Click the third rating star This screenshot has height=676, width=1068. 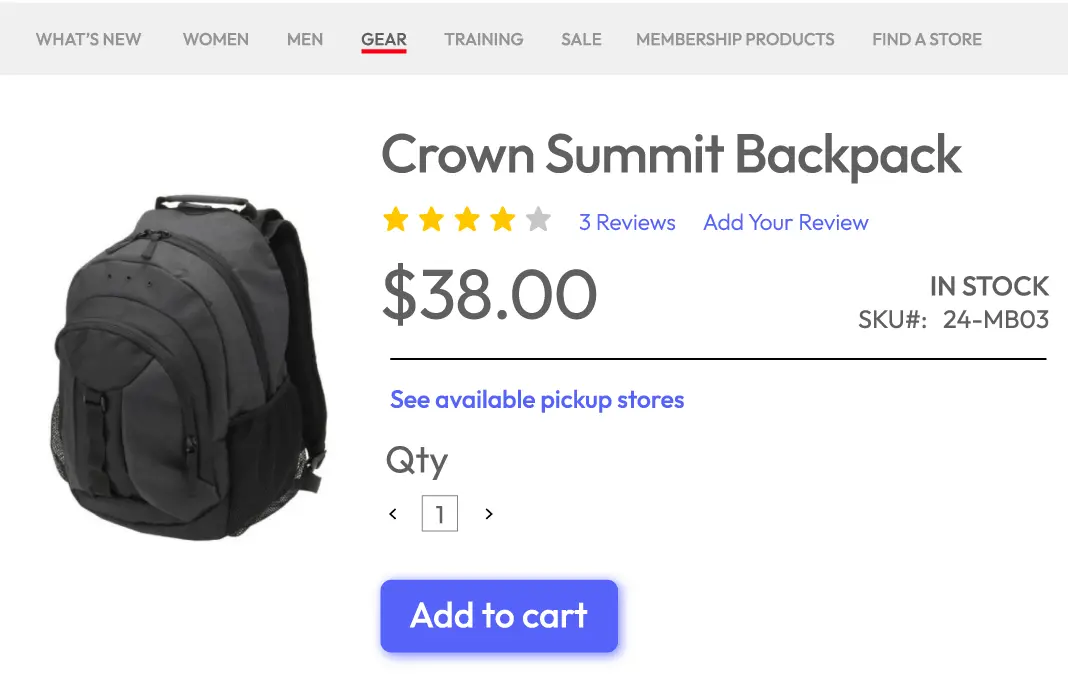click(467, 219)
